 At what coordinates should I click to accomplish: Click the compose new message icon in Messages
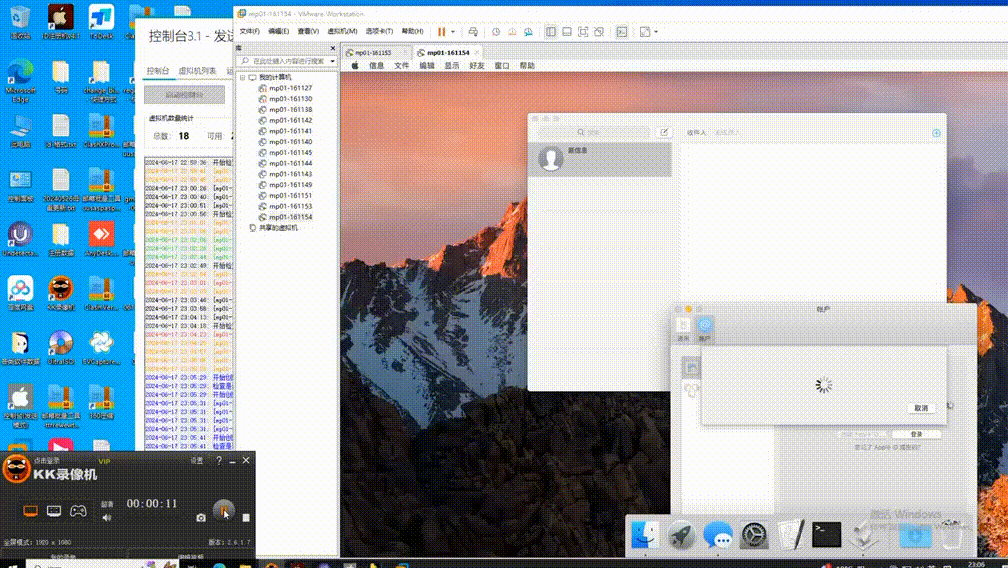click(664, 132)
